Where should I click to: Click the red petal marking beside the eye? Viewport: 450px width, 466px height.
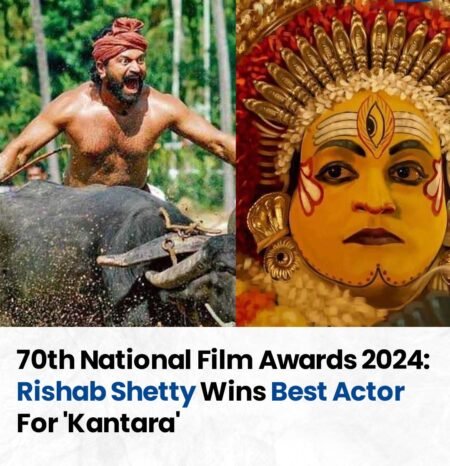[x=309, y=187]
